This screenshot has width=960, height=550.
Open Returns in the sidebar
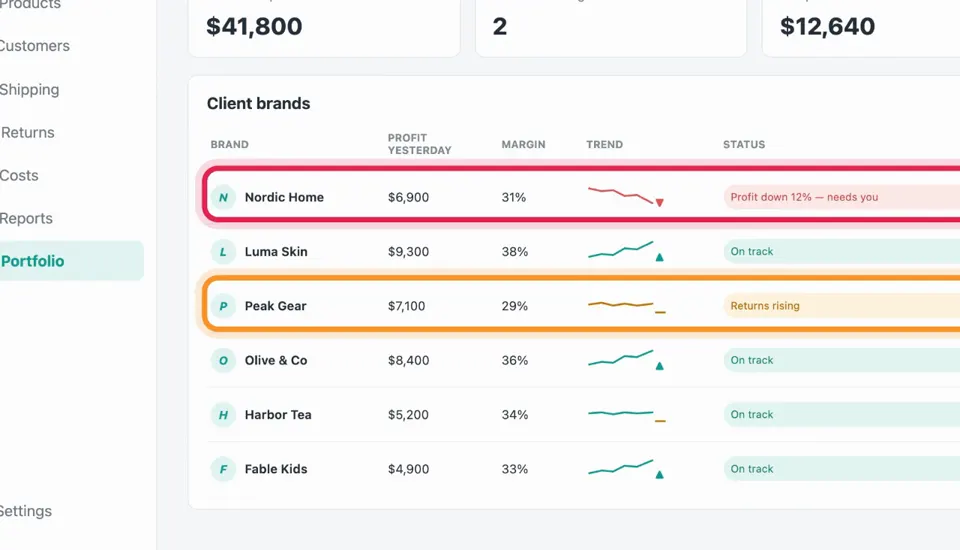28,132
